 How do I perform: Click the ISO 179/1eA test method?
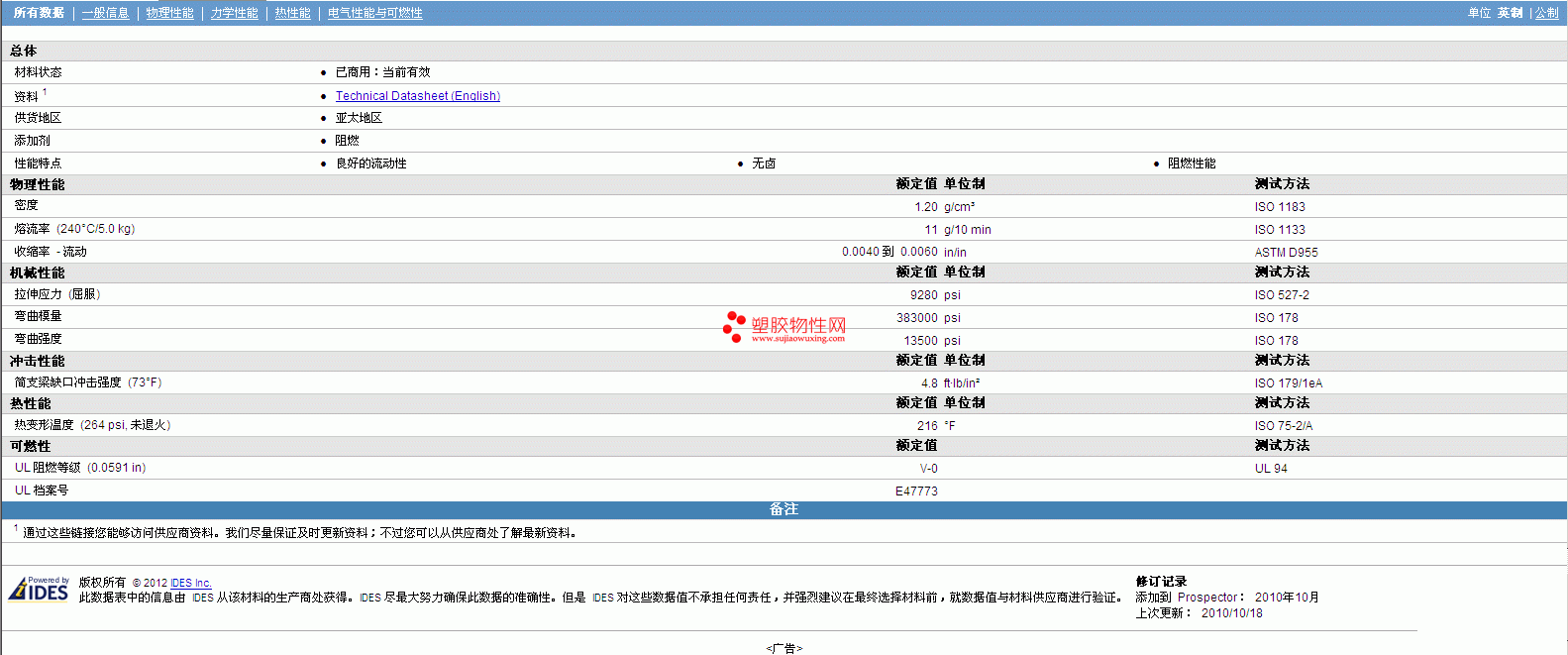pos(1288,383)
